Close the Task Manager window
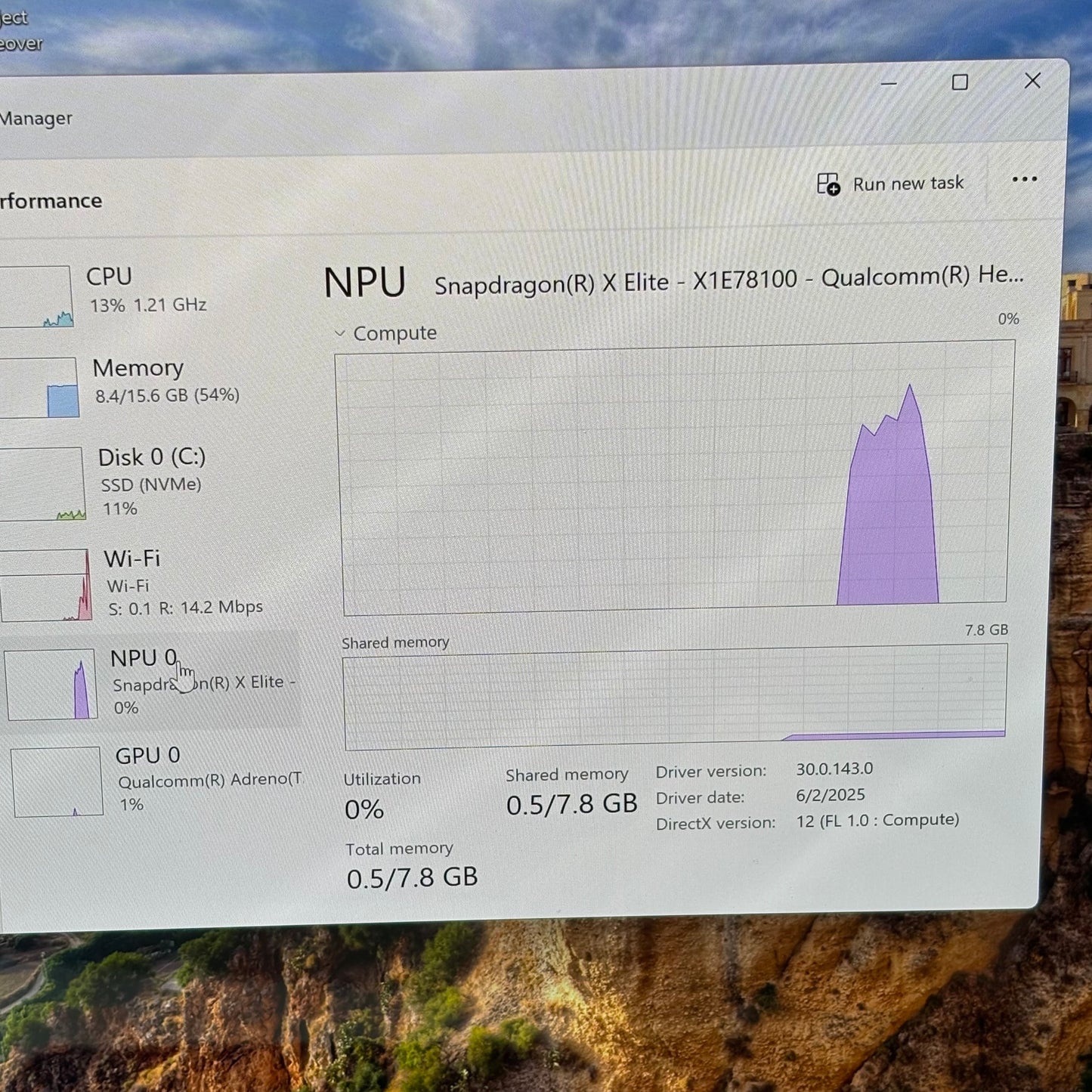Image resolution: width=1092 pixels, height=1092 pixels. click(1032, 81)
